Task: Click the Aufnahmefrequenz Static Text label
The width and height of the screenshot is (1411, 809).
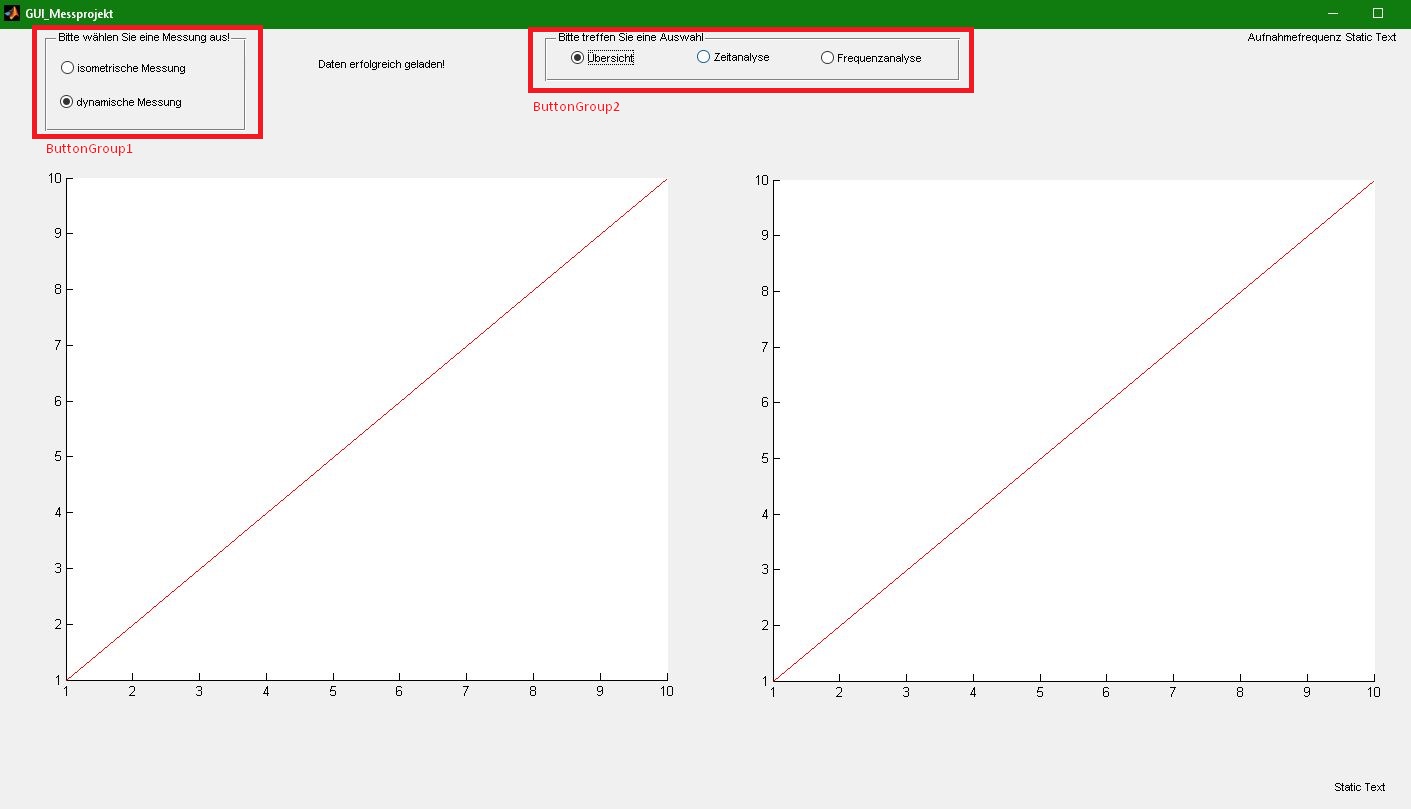Action: [1321, 38]
